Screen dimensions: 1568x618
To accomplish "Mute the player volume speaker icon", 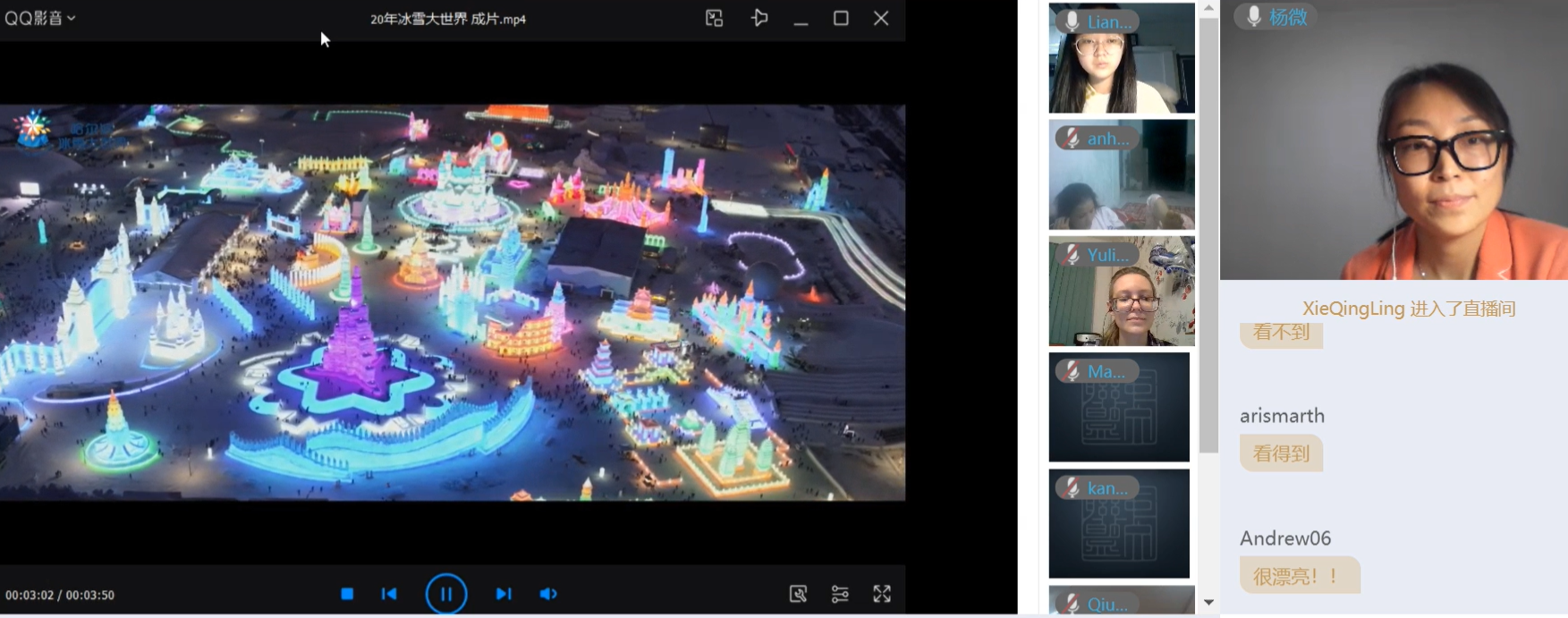I will click(548, 594).
